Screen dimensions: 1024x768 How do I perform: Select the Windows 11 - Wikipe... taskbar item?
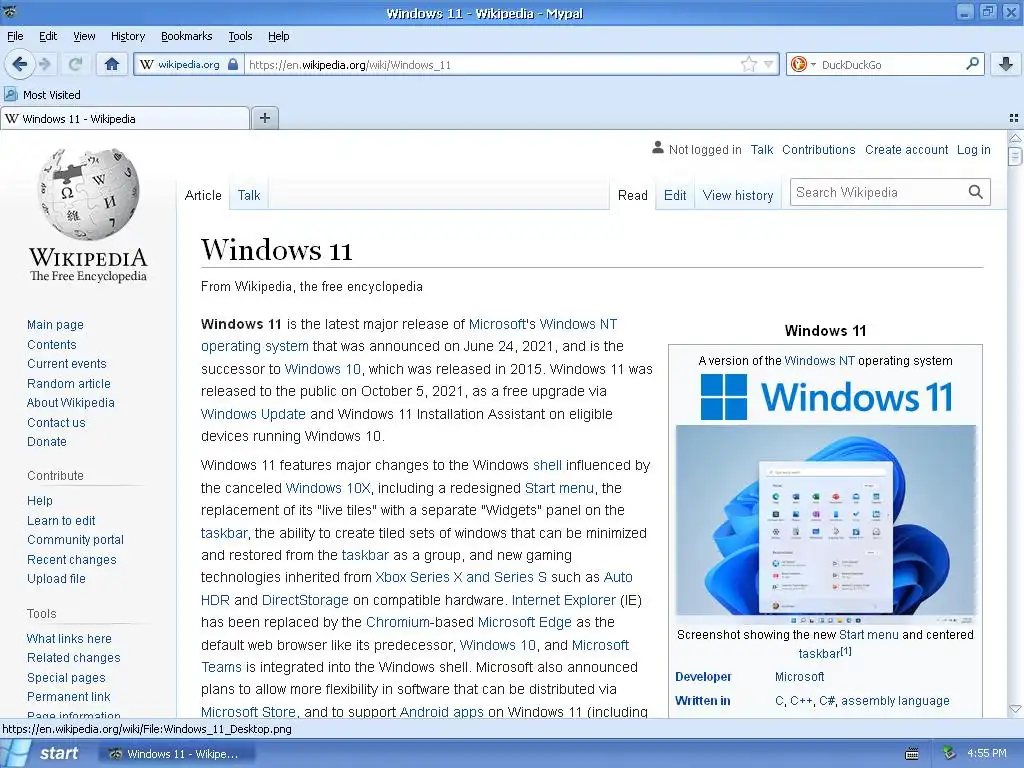[x=175, y=754]
